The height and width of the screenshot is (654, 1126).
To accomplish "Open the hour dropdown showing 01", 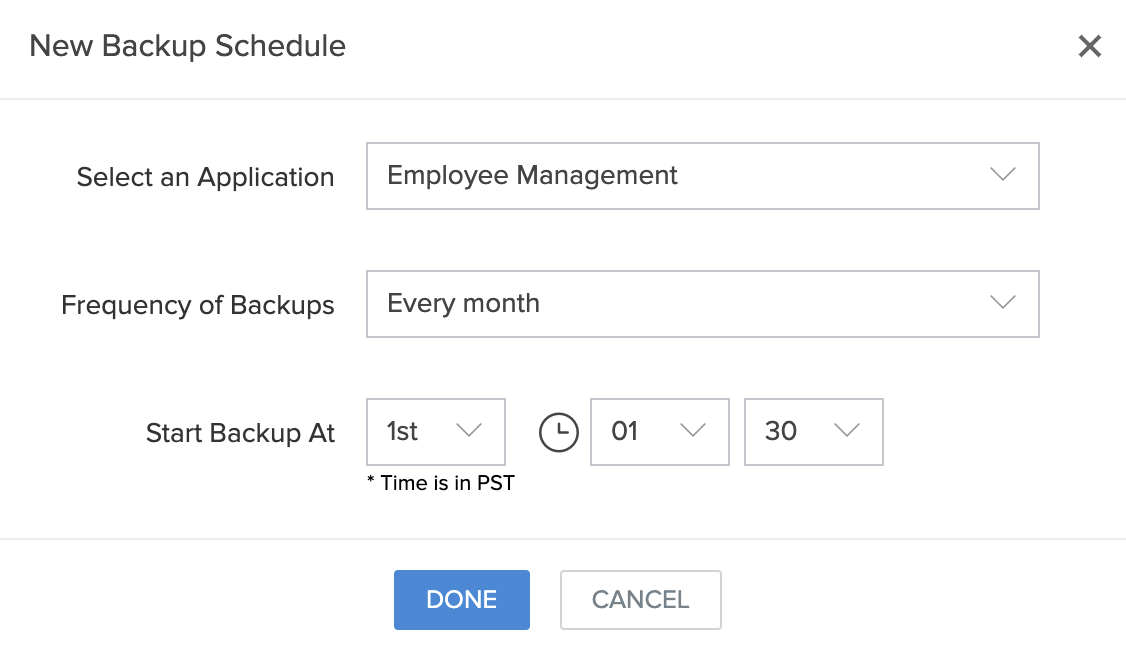I will 660,432.
